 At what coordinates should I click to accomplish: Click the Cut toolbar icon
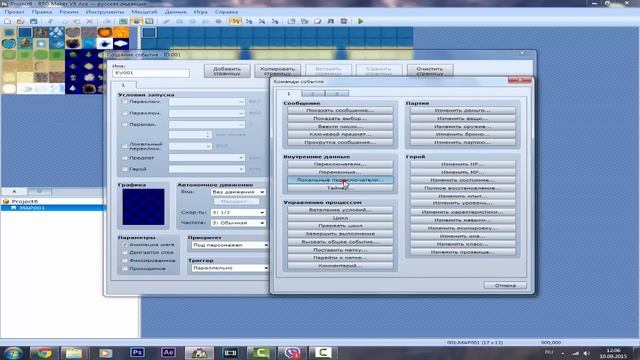tap(50, 21)
